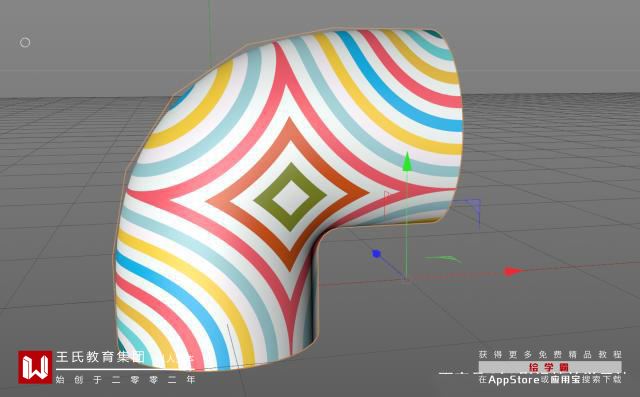This screenshot has width=640, height=397.
Task: Click the small circle marker in the viewport corner
Action: point(25,42)
